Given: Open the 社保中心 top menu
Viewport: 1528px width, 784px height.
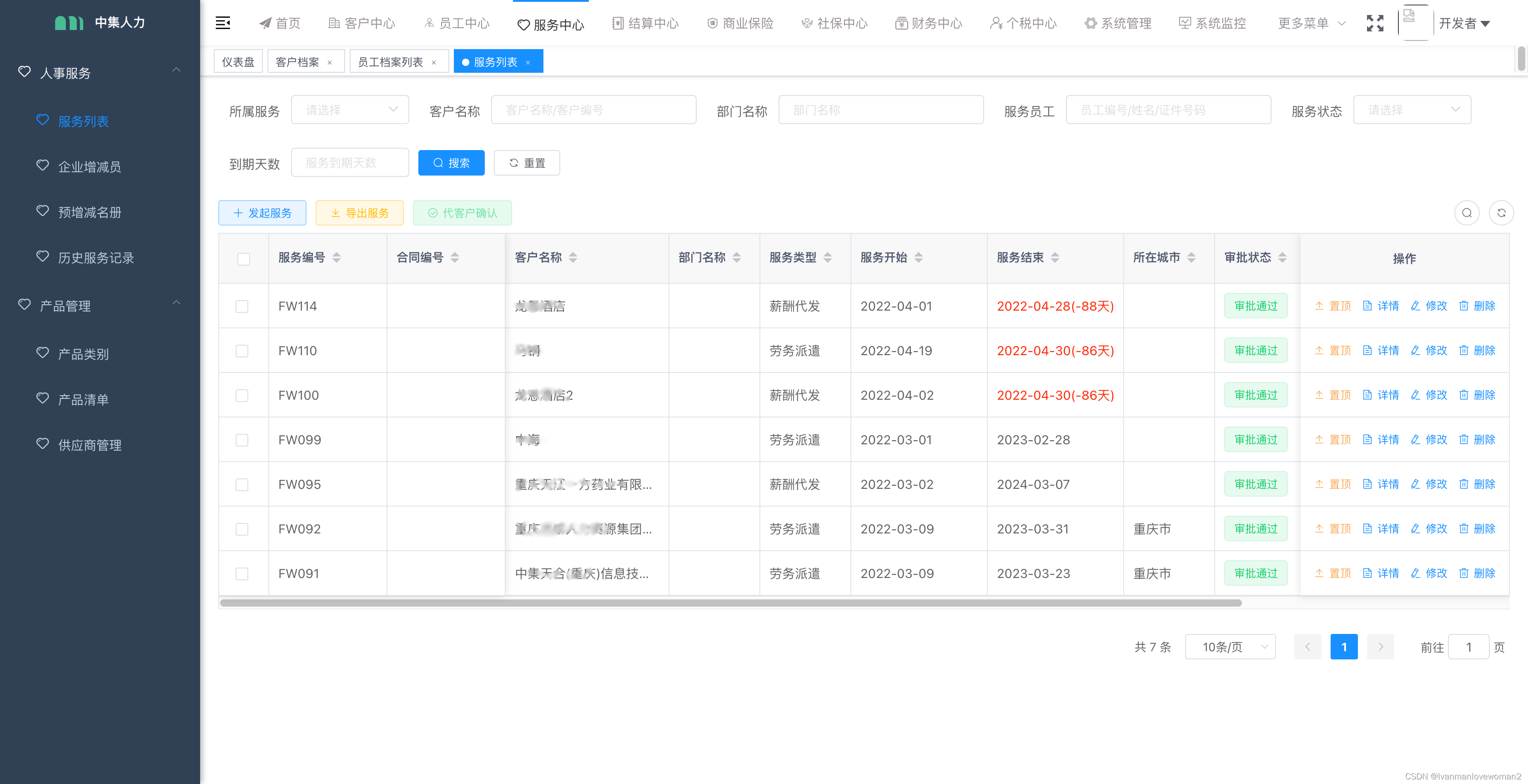Looking at the screenshot, I should click(x=834, y=23).
